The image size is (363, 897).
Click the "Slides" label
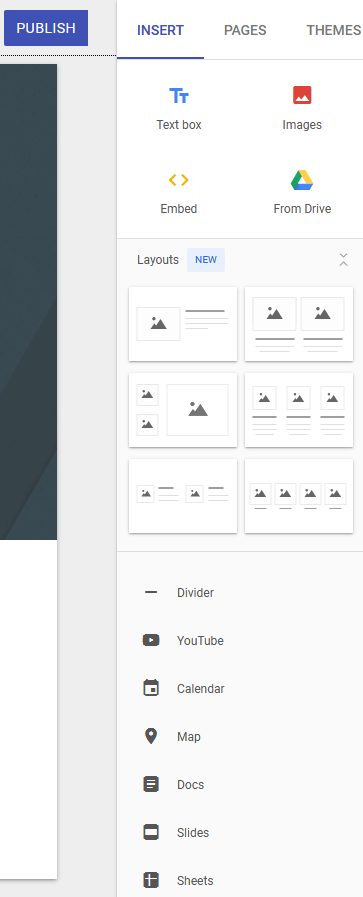[193, 833]
